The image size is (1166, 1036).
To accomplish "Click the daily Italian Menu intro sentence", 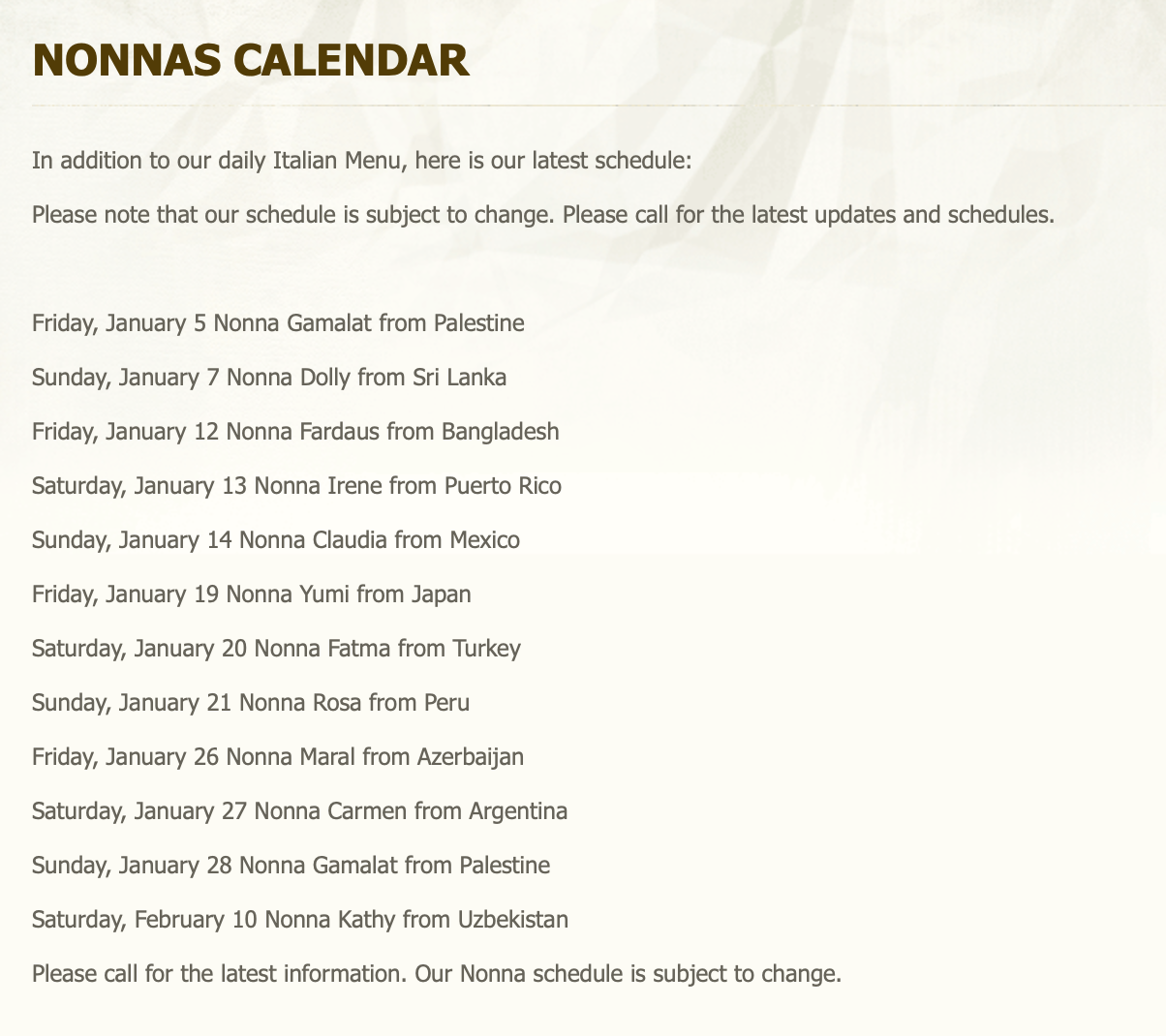I will click(x=362, y=161).
